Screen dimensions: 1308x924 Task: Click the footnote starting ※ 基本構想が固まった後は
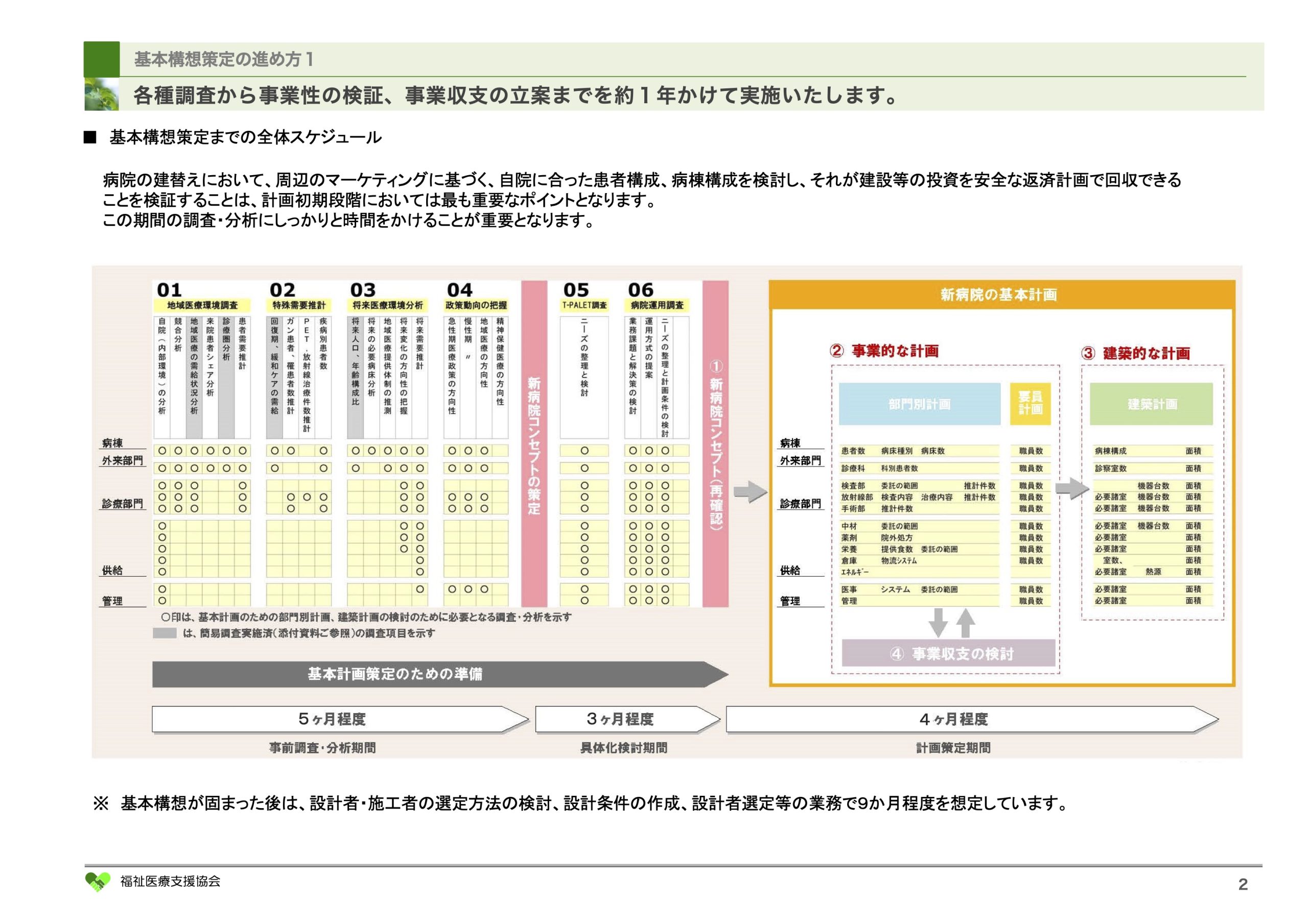coord(581,803)
